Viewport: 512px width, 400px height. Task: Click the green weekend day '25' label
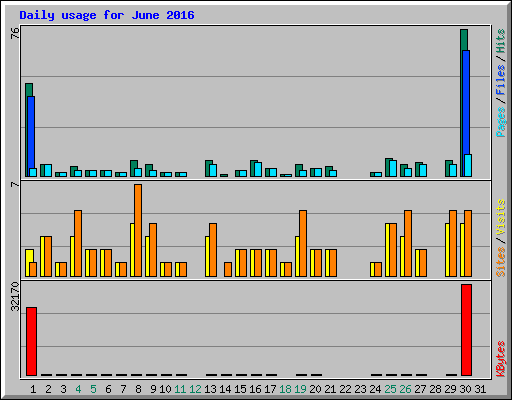390,389
